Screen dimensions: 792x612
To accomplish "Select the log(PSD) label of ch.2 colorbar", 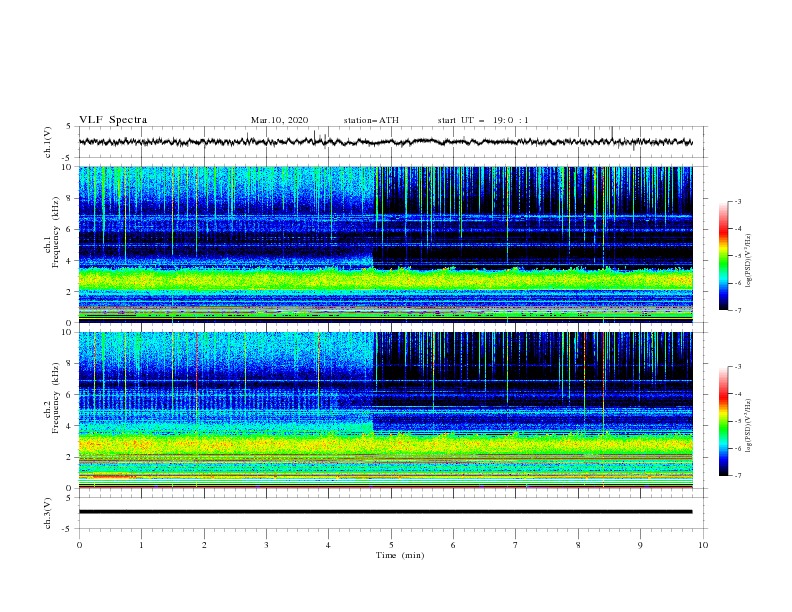I will click(748, 425).
